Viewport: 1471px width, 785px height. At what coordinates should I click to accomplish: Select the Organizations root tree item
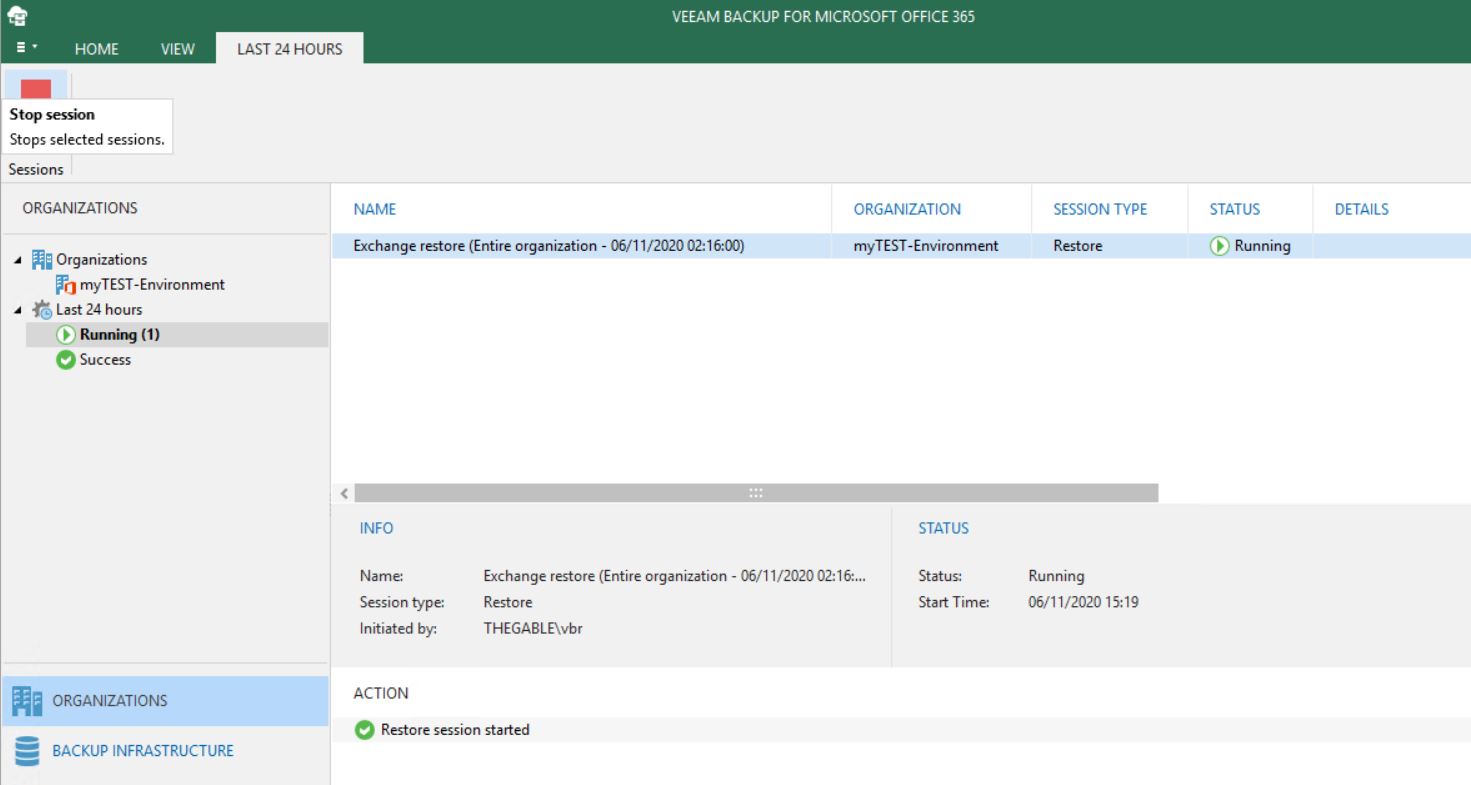click(101, 259)
